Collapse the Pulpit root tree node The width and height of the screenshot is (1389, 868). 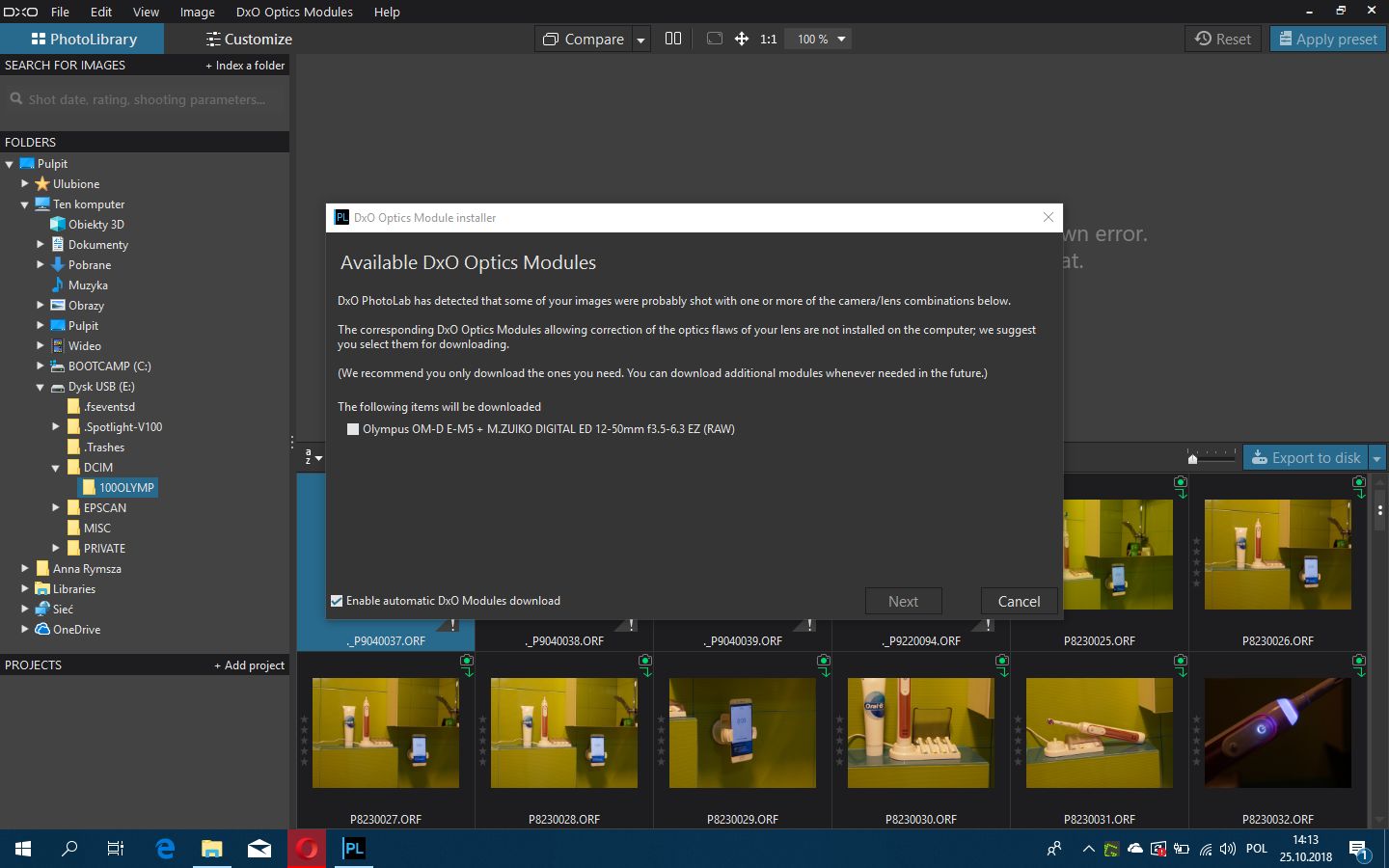coord(9,164)
